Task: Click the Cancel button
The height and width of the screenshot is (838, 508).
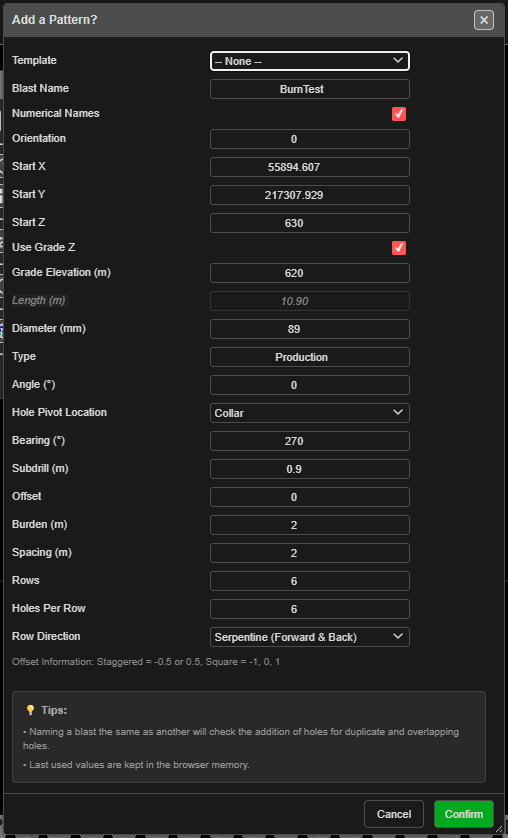Action: 394,814
